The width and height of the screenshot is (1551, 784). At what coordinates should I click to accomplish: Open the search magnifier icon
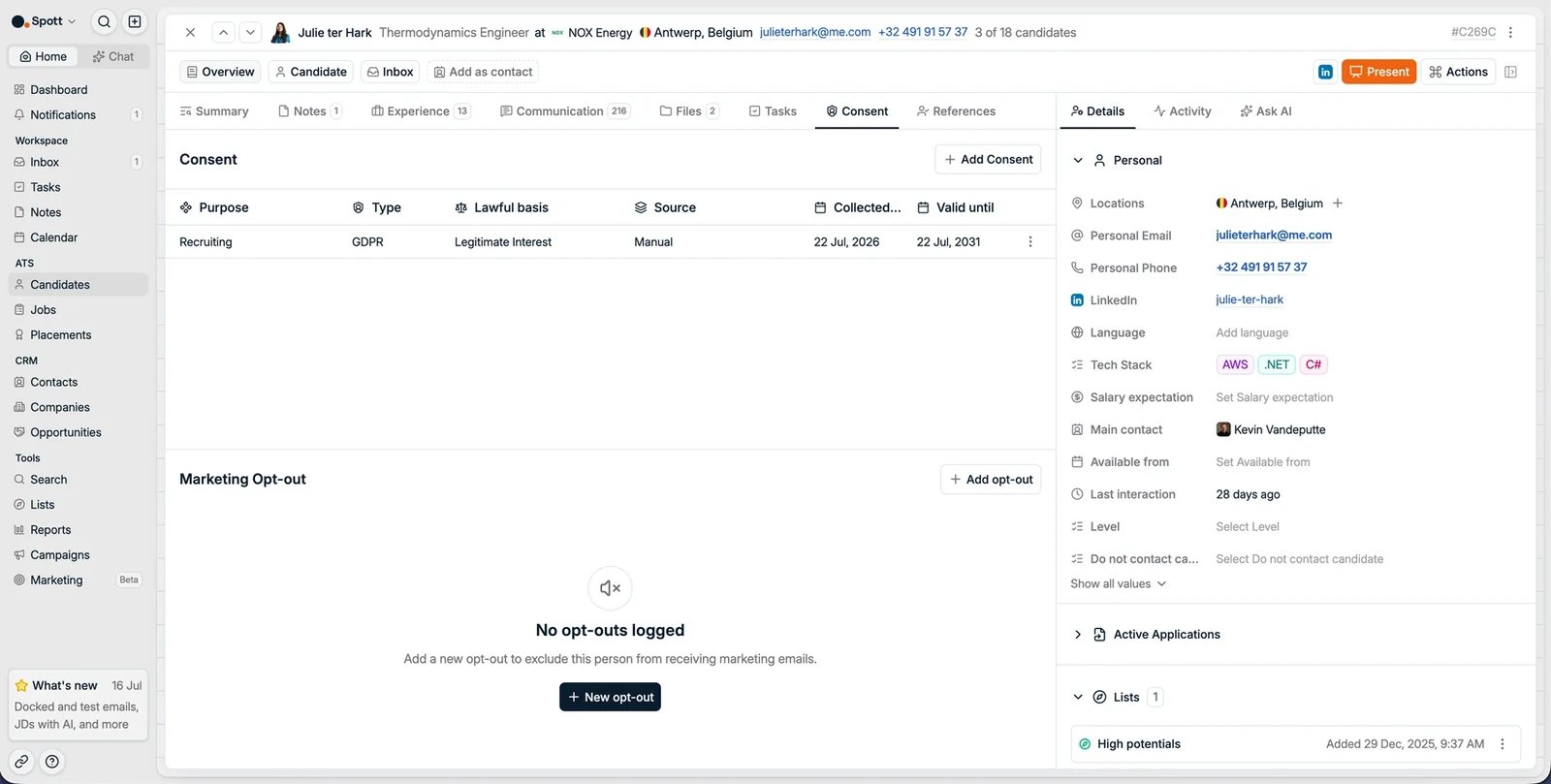(x=104, y=21)
